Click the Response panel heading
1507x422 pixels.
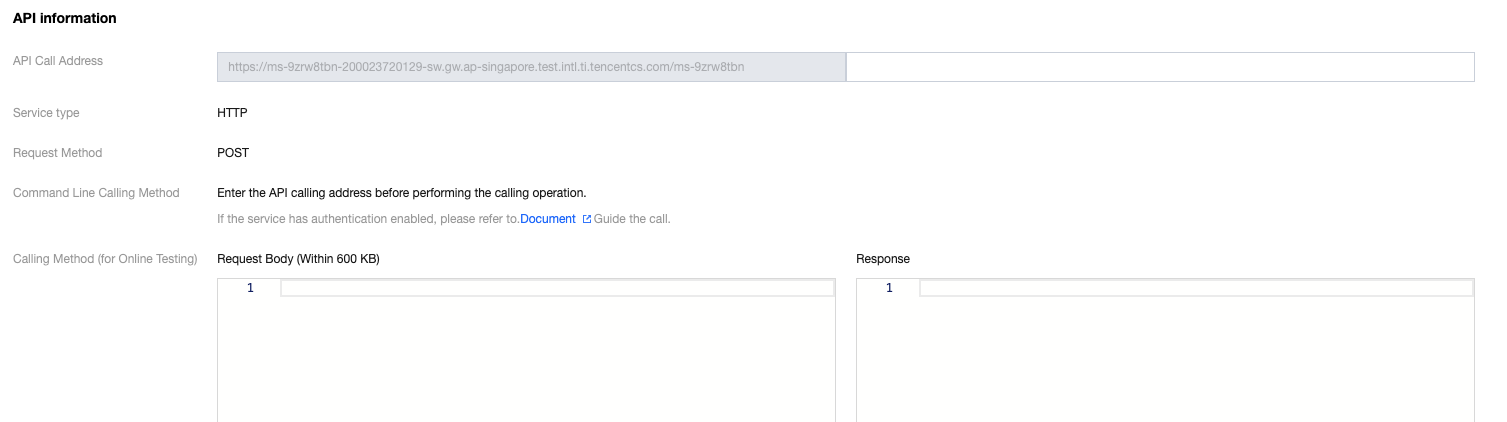pos(883,259)
